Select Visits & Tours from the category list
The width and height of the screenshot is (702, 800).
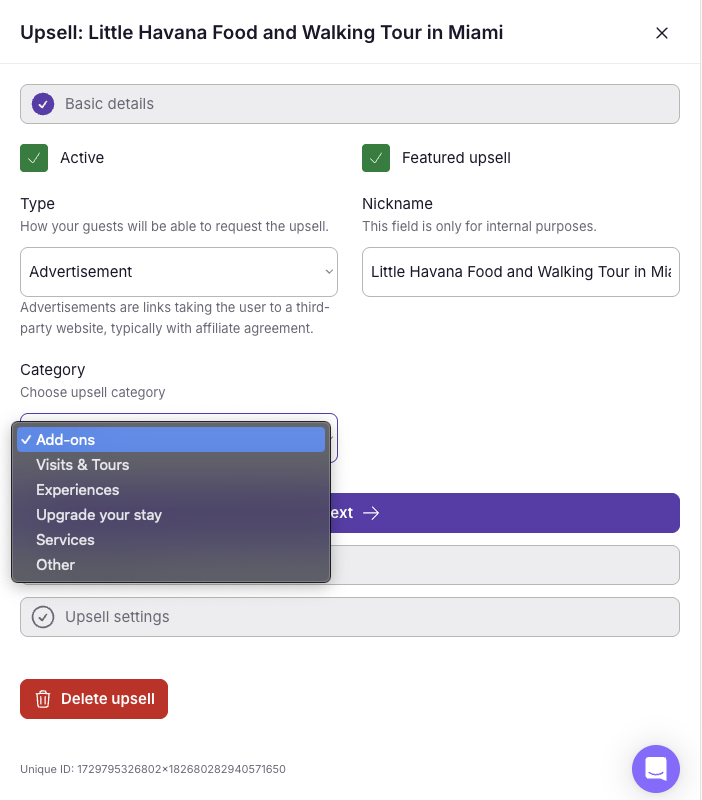(x=82, y=465)
